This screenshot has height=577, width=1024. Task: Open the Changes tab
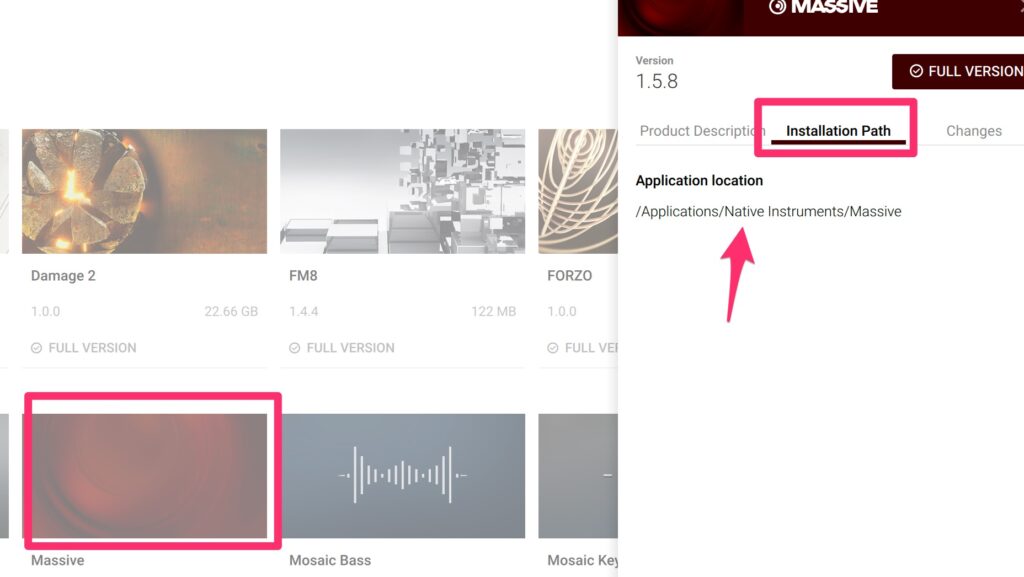coord(973,131)
